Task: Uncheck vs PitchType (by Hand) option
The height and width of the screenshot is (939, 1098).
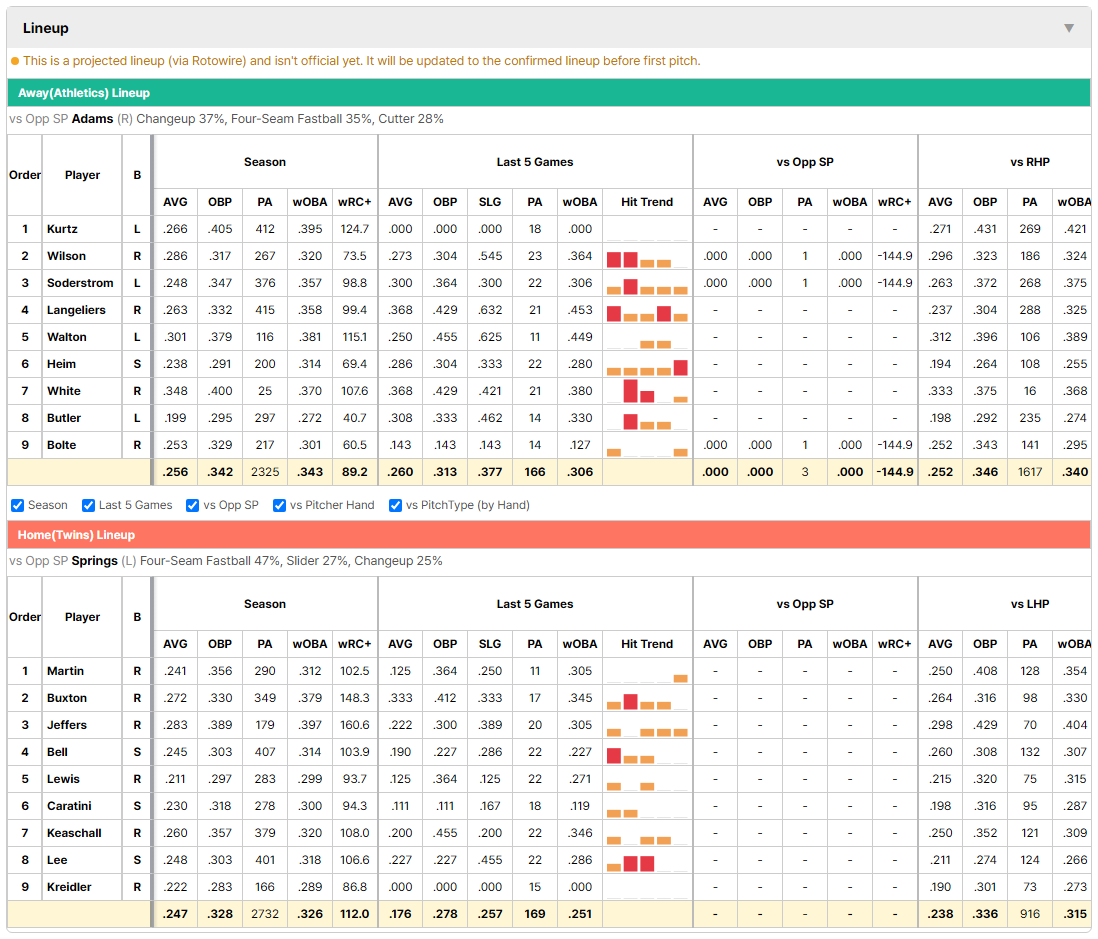Action: [x=396, y=505]
